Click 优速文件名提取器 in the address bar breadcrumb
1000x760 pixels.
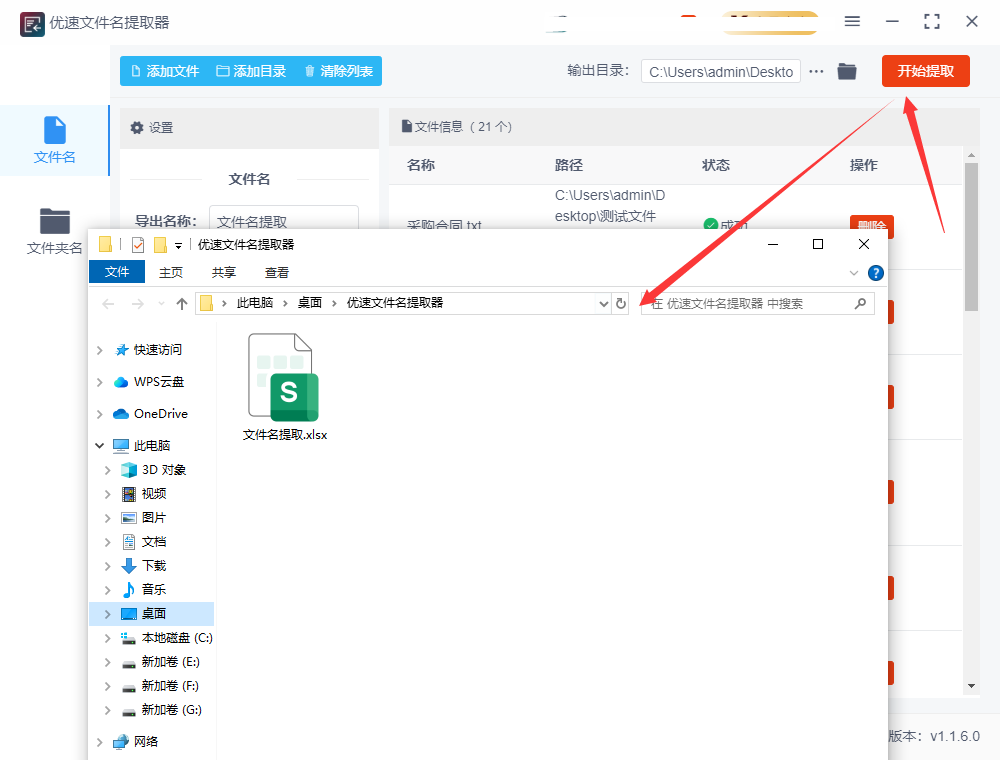coord(395,303)
